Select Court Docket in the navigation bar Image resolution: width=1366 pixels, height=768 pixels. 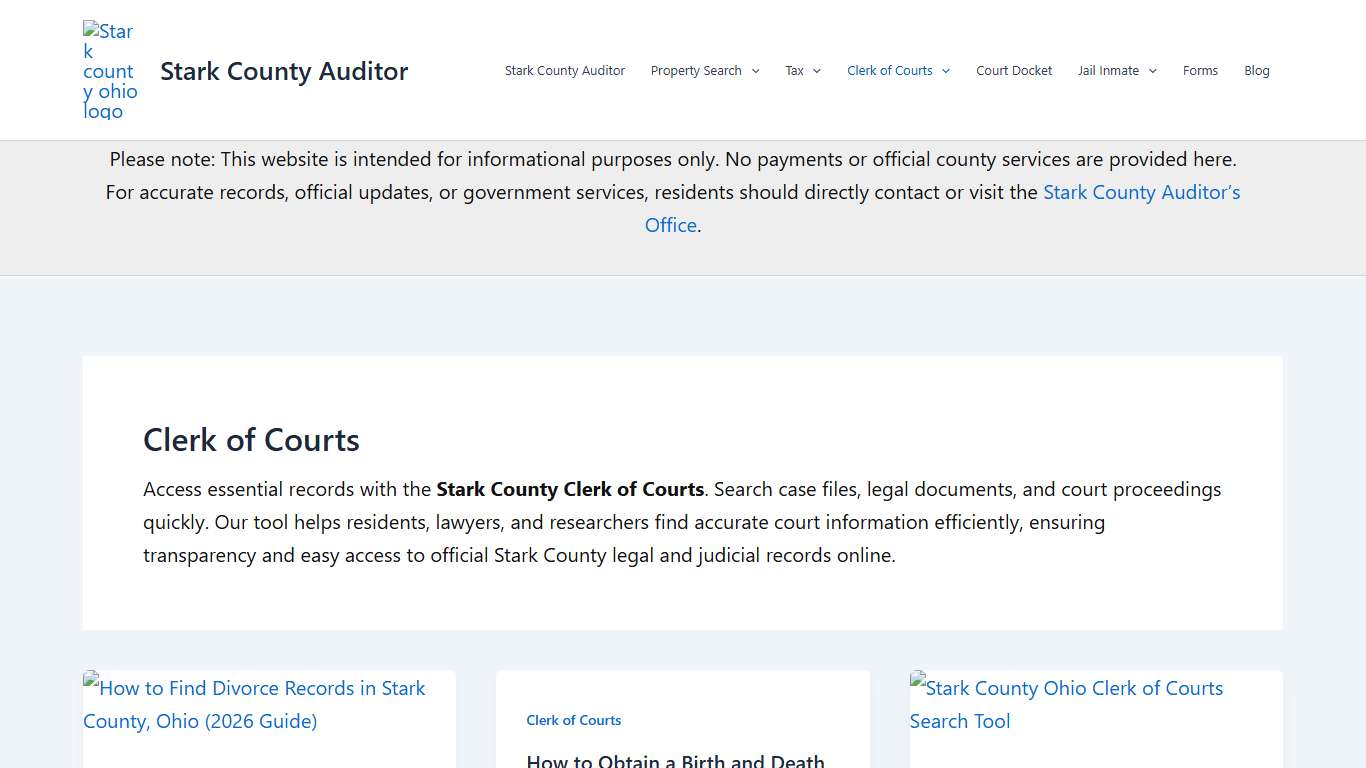coord(1014,70)
